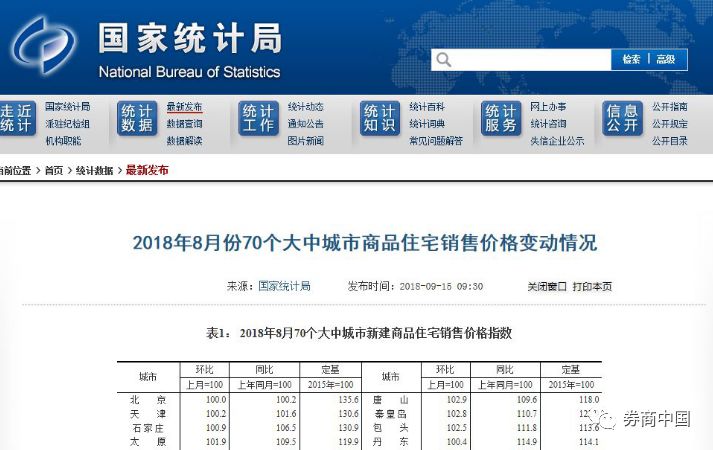
Task: Click the 高级 advanced search button
Action: (665, 59)
